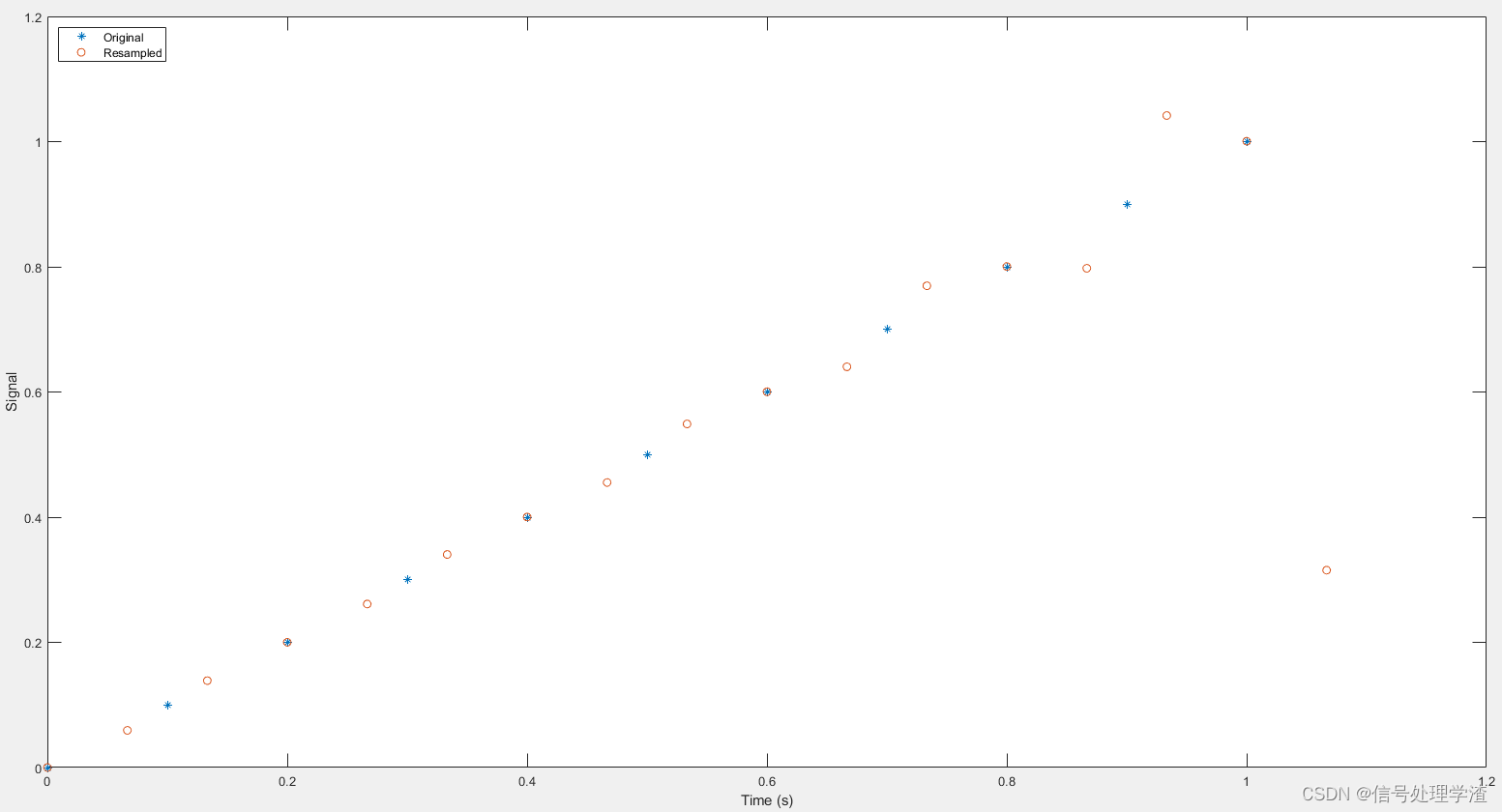Click the overlapping data points at time 1
Screen dimensions: 1502x812
pos(1247,141)
